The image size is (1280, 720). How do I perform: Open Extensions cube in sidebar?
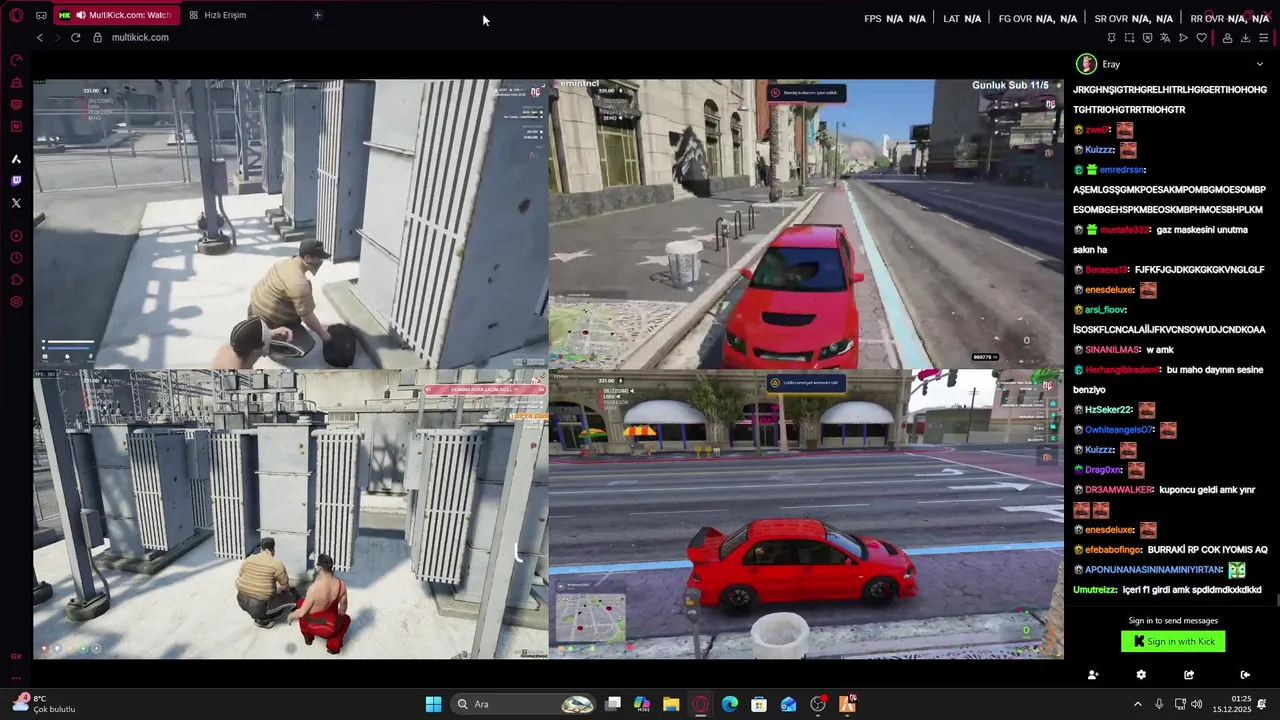16,280
